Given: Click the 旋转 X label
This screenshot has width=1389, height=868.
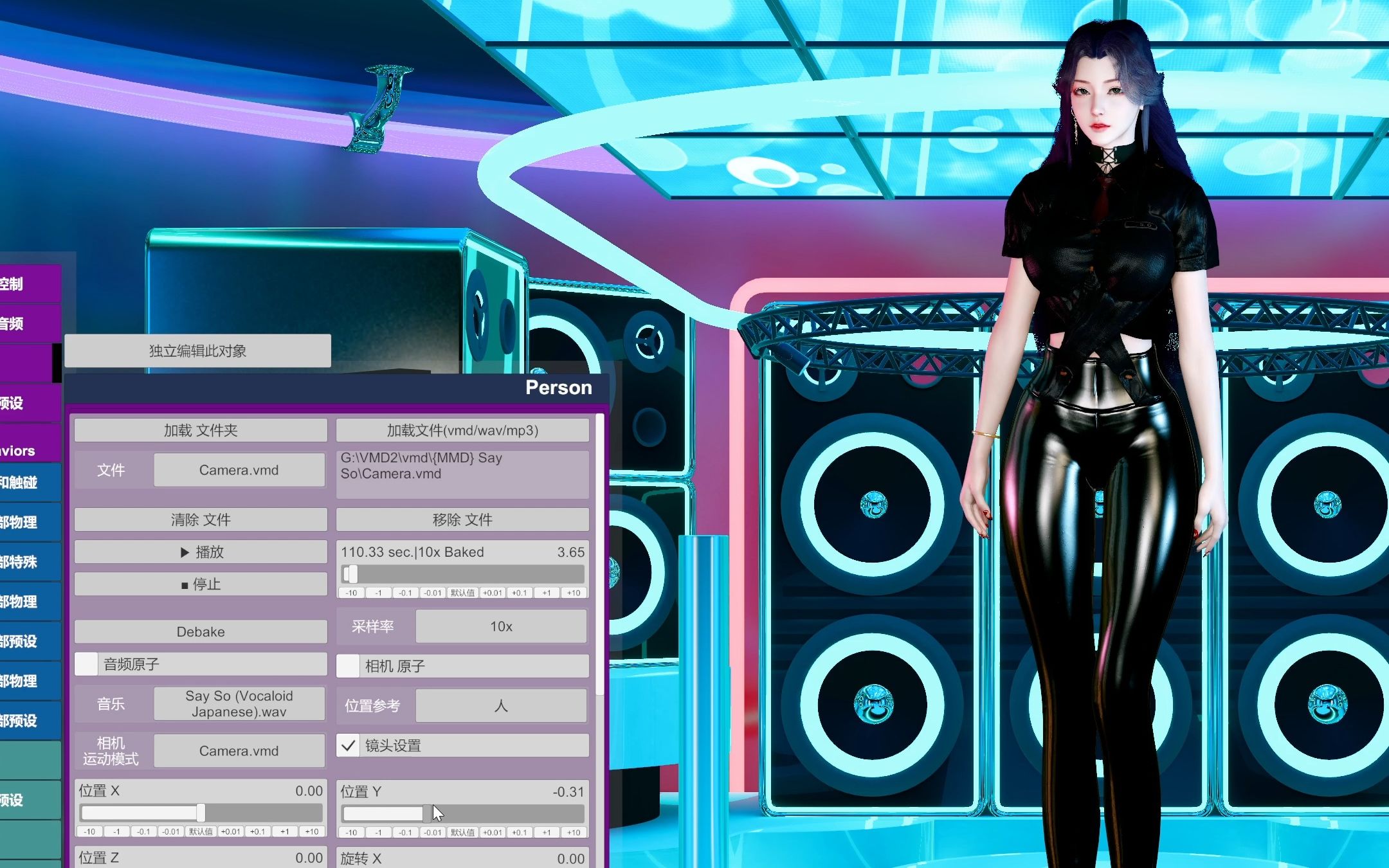Looking at the screenshot, I should point(361,858).
